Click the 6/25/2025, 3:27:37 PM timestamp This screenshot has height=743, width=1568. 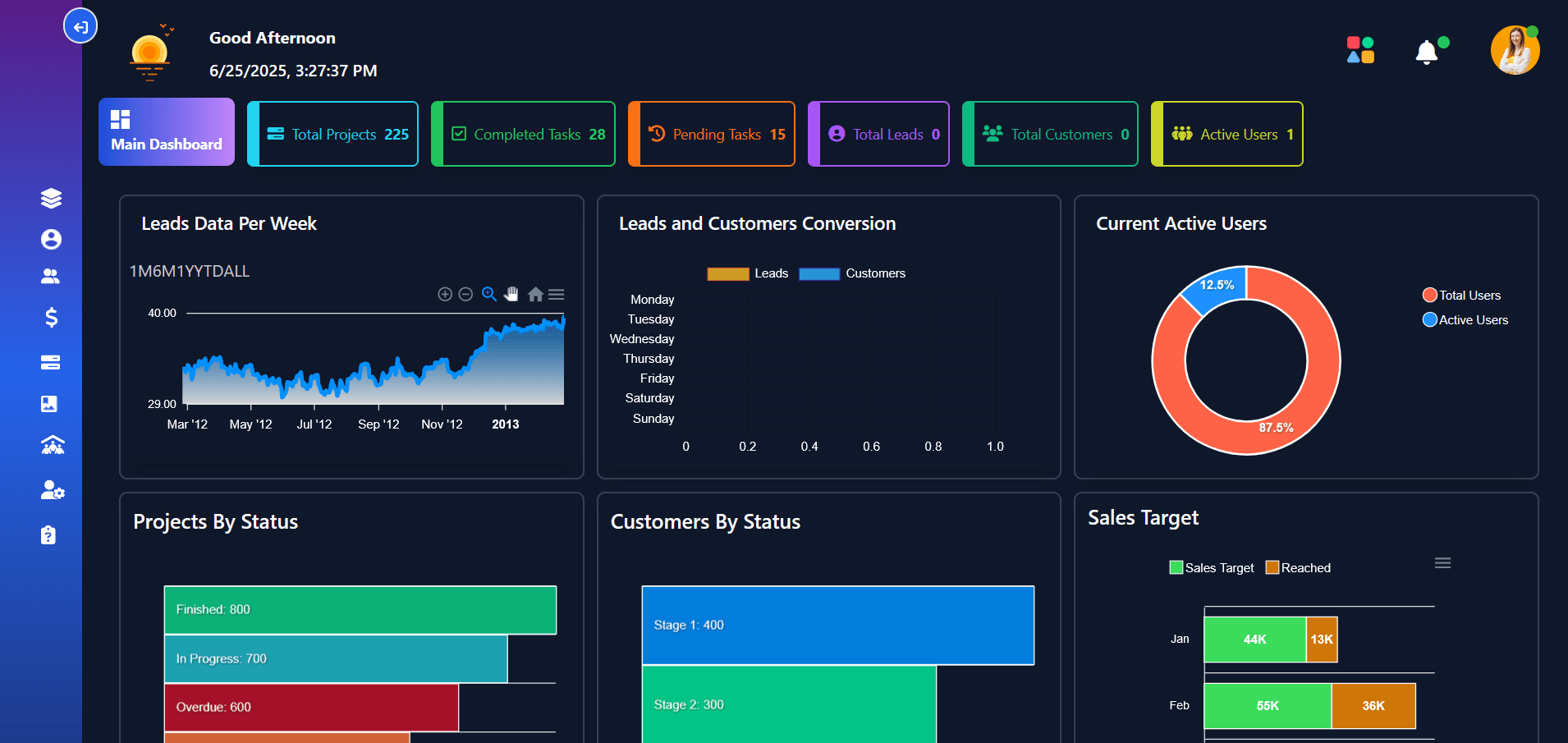pyautogui.click(x=293, y=71)
